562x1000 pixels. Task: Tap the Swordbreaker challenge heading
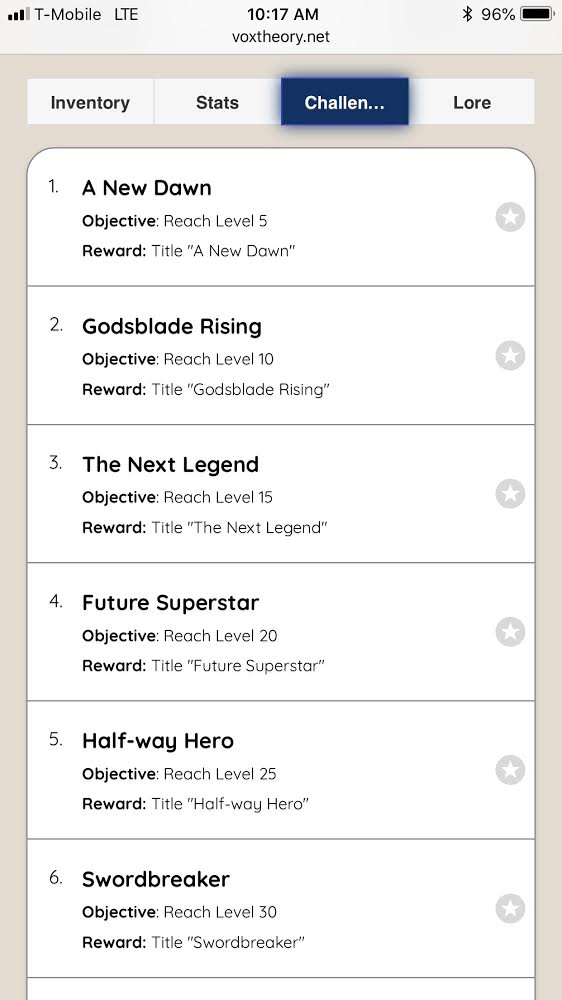point(156,879)
